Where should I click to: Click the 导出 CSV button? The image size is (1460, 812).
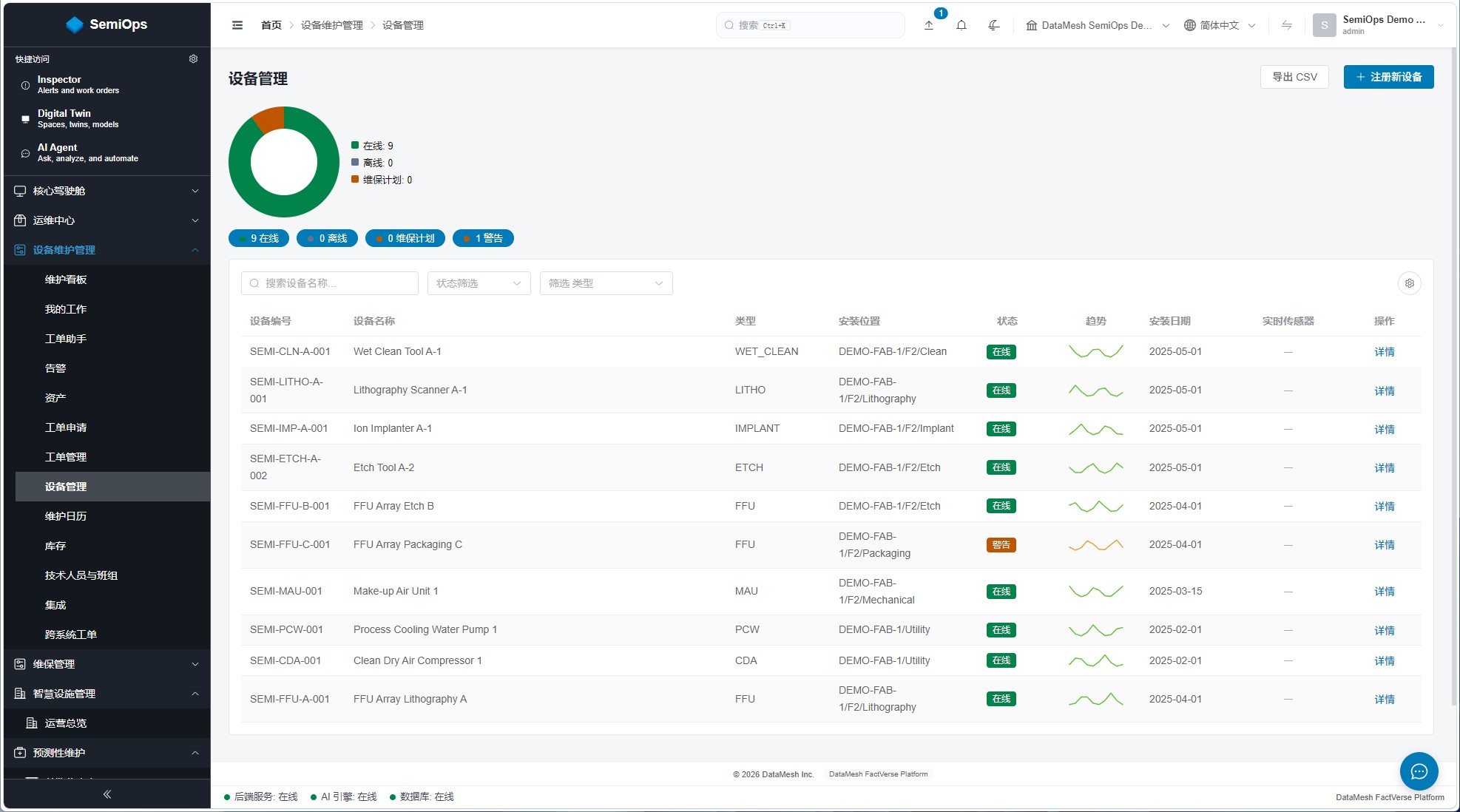tap(1294, 77)
